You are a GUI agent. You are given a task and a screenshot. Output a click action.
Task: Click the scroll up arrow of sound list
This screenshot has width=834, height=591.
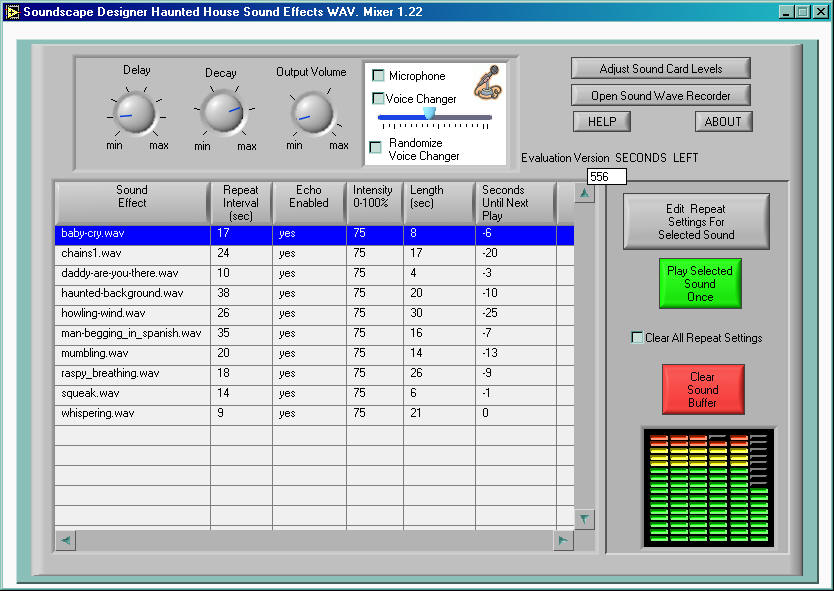[585, 193]
